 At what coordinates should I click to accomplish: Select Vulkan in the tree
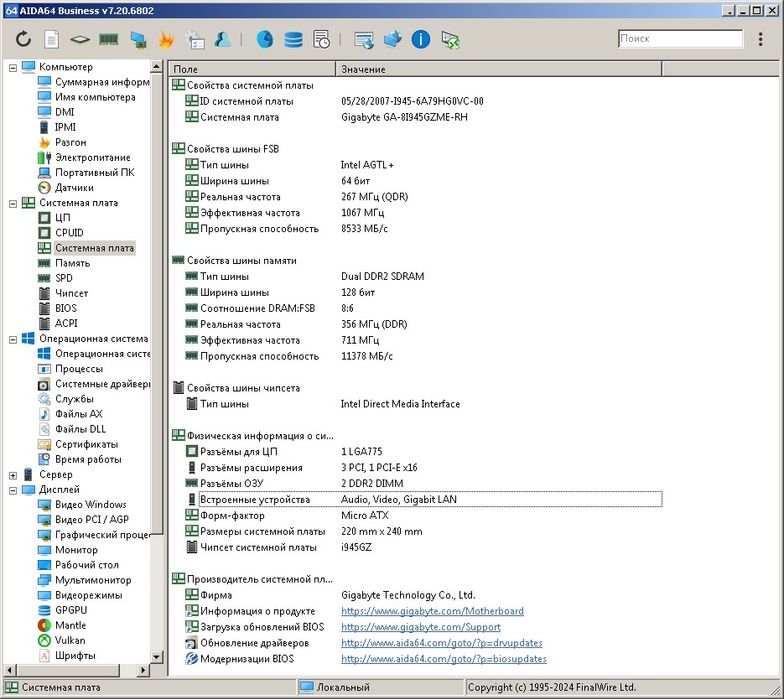pos(70,640)
